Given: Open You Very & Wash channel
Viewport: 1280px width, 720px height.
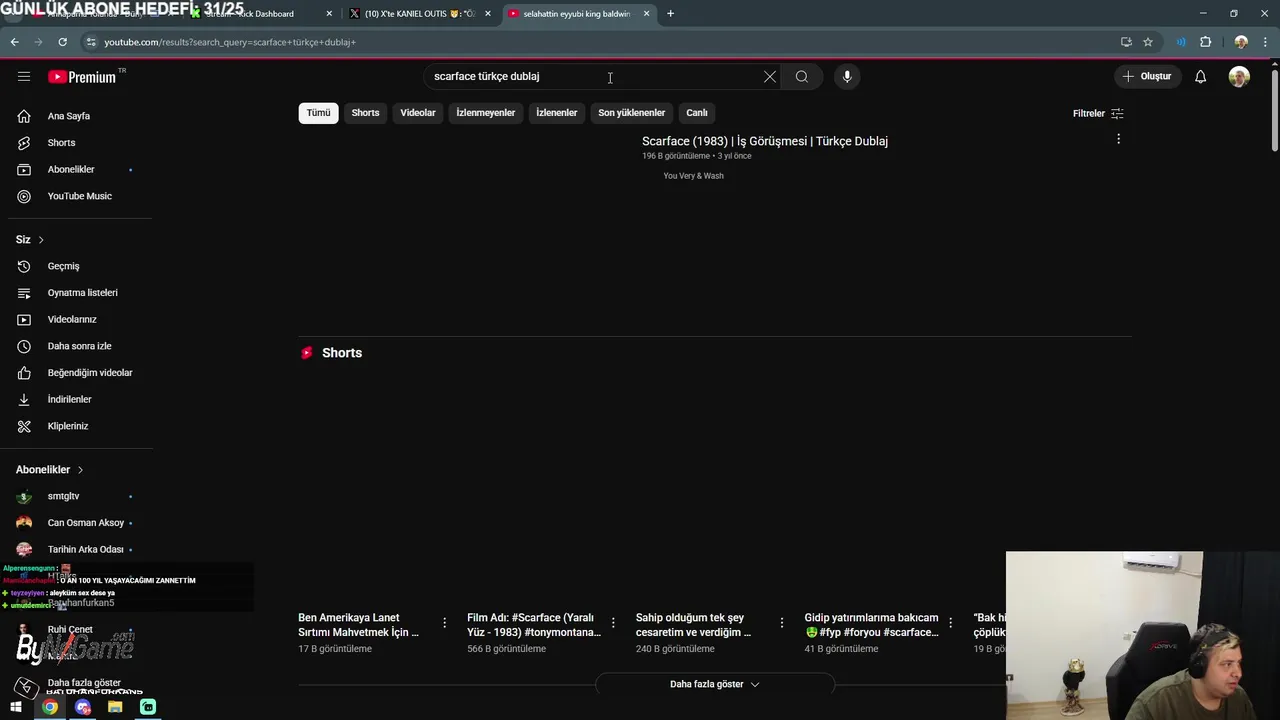Looking at the screenshot, I should point(693,176).
